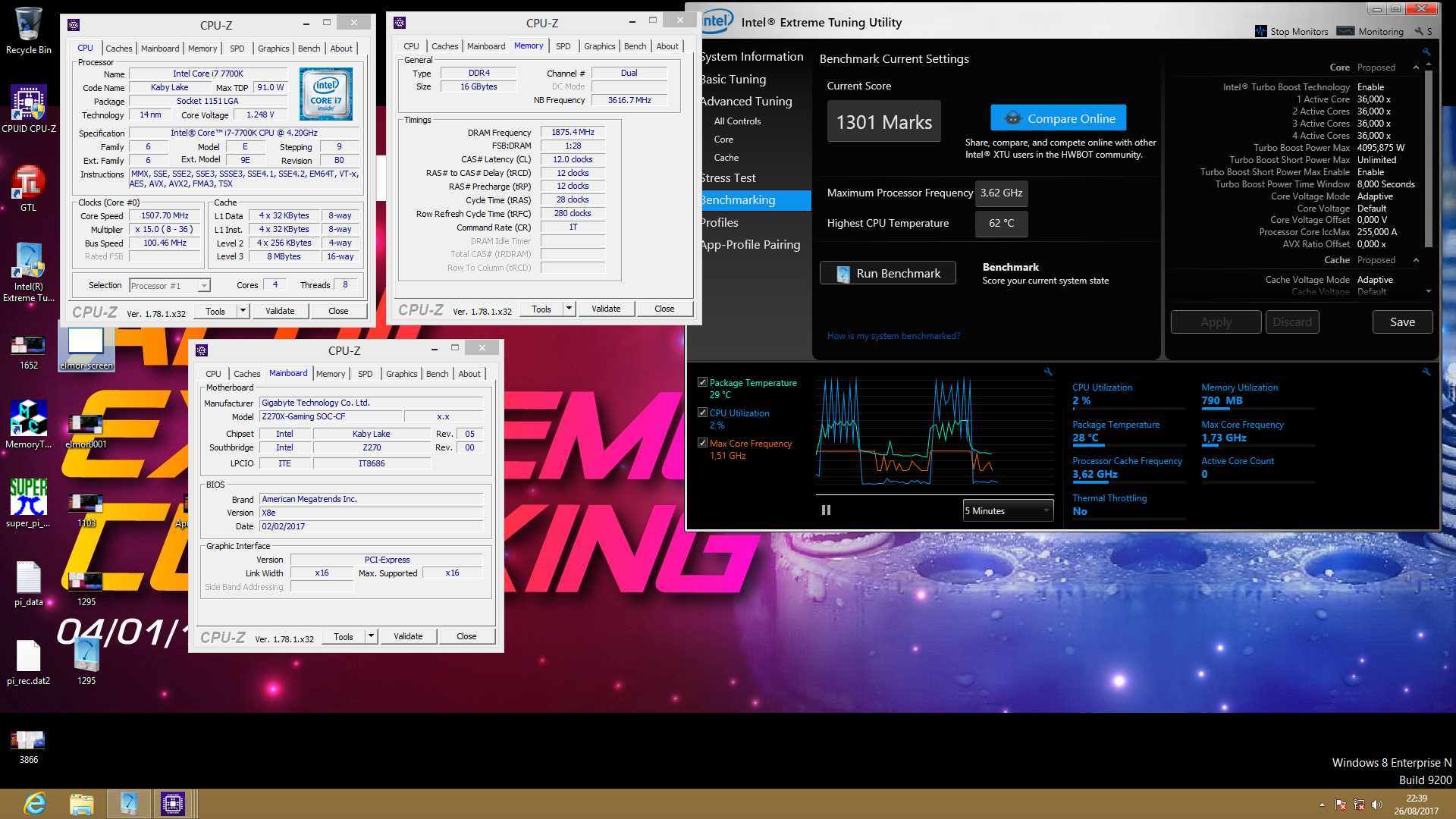The width and height of the screenshot is (1456, 819).
Task: Click Tools button in CPU-Z CPU window
Action: [x=215, y=311]
